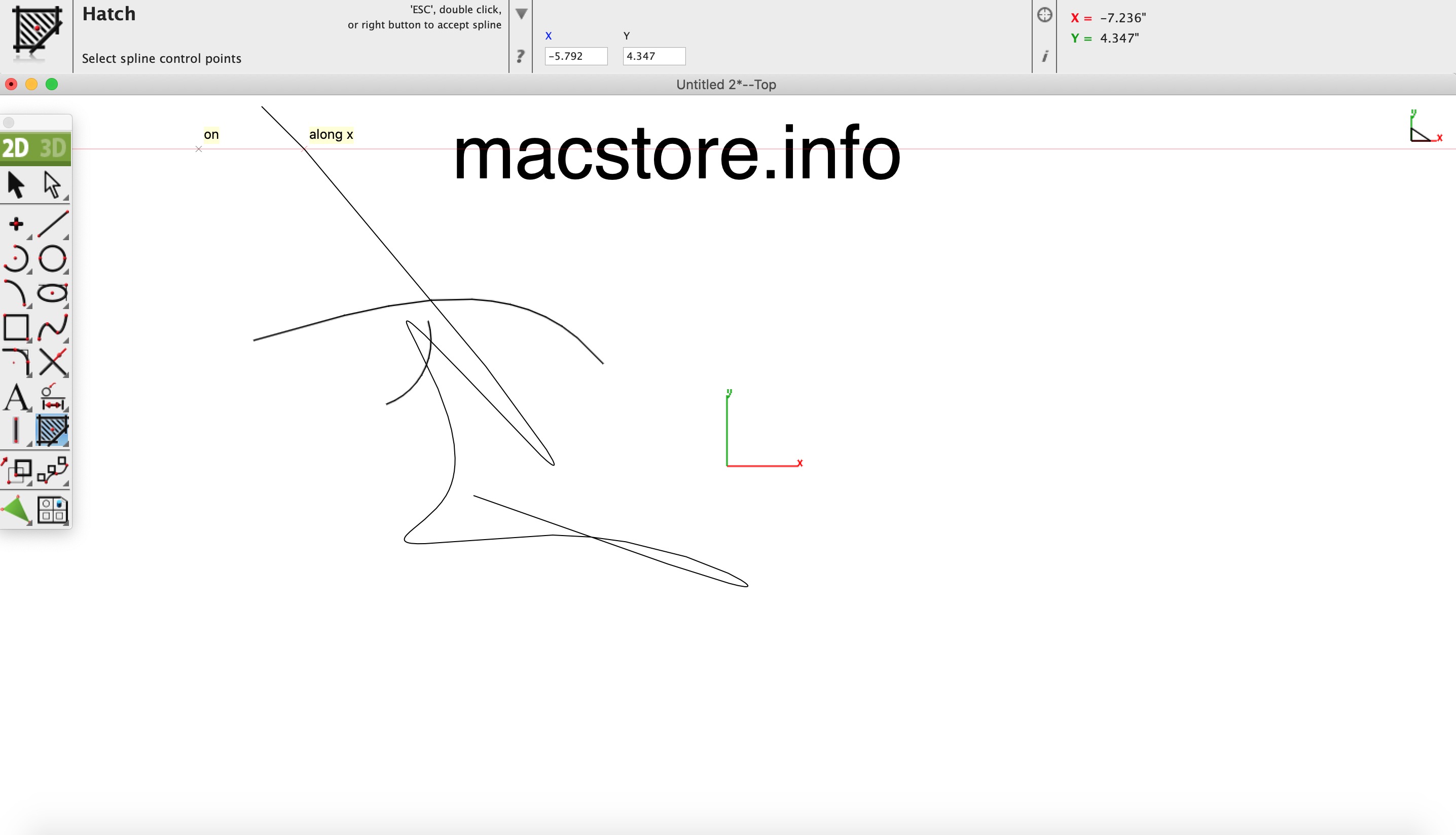Click the info 'i' button

click(x=1045, y=56)
